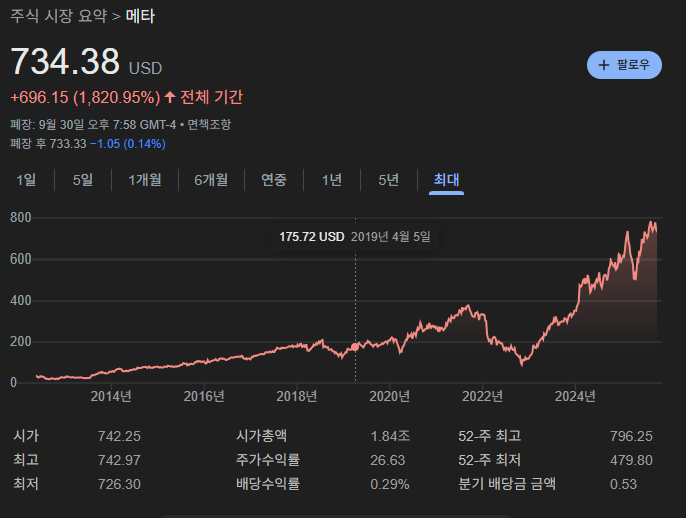
Task: Select the 5년 range tab
Action: [x=388, y=180]
